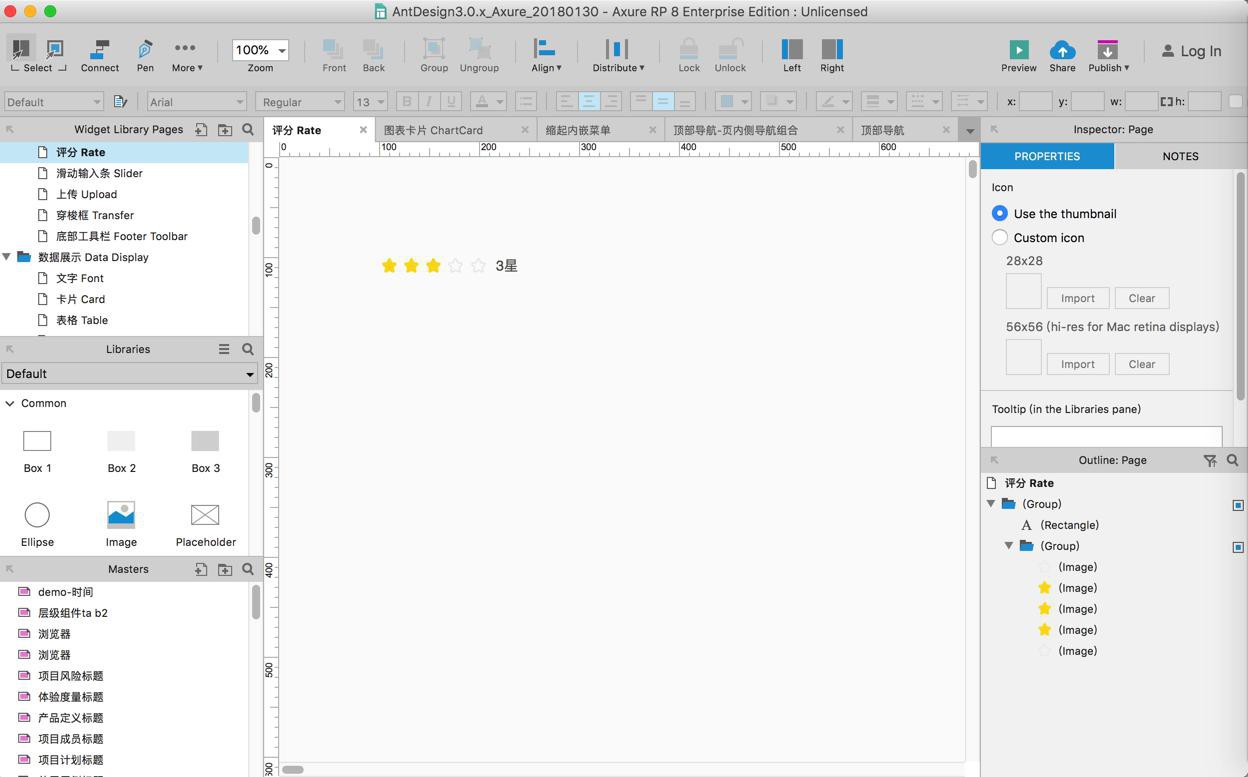Select the (Rectangle) item in Outline
This screenshot has width=1248, height=777.
1069,525
